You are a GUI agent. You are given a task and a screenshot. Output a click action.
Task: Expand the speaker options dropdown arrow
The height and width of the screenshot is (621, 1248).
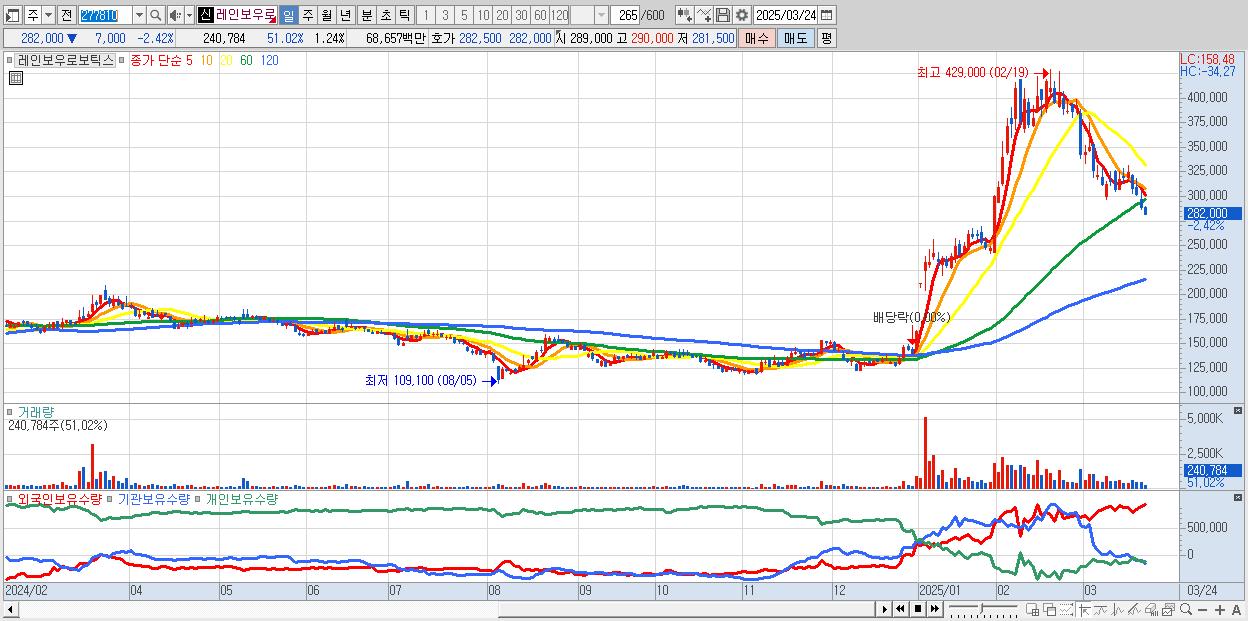click(189, 15)
